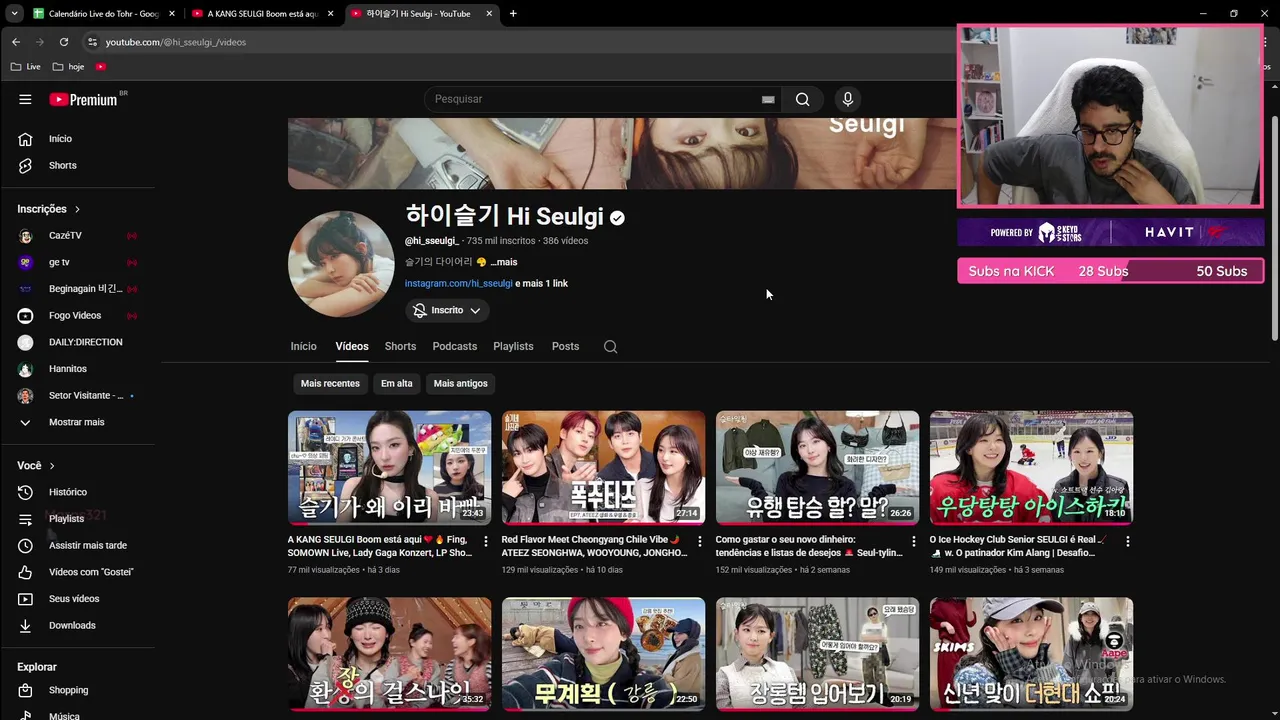
Task: Click the Pesquisar search field
Action: tap(600, 99)
